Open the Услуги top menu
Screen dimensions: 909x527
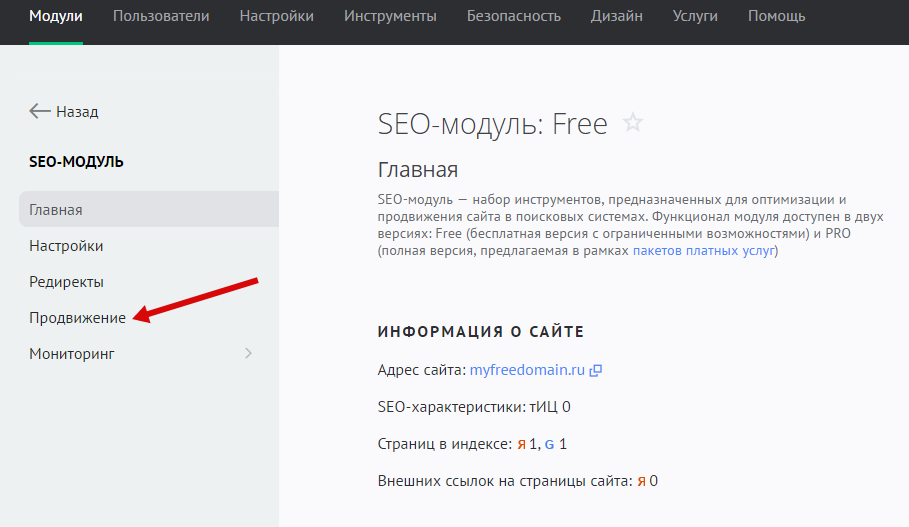[x=696, y=16]
